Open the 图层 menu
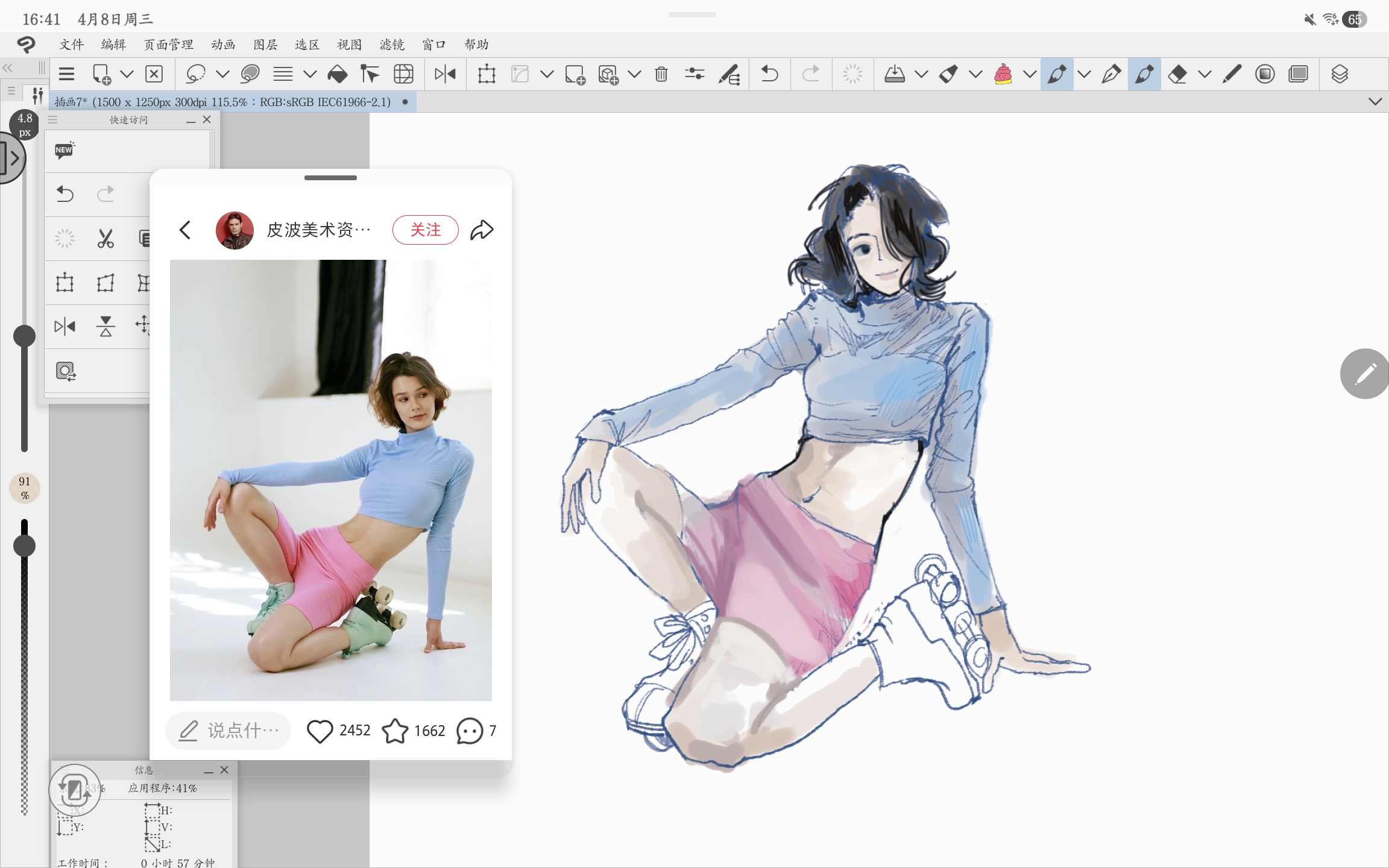1389x868 pixels. [x=265, y=45]
